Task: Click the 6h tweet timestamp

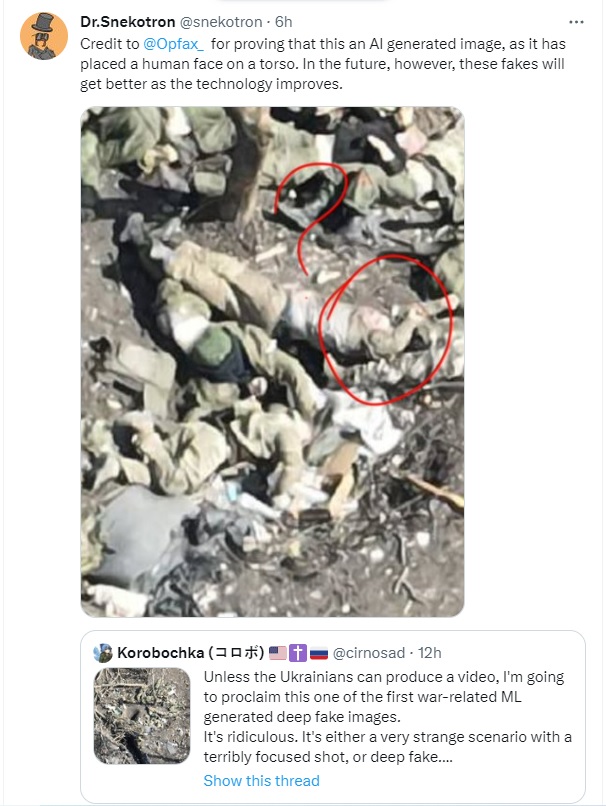Action: tap(283, 22)
